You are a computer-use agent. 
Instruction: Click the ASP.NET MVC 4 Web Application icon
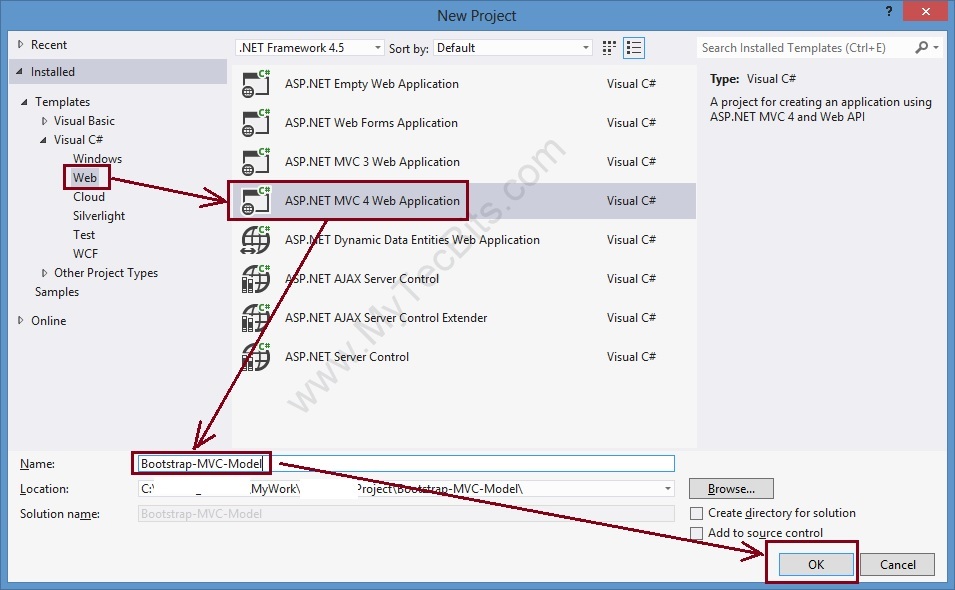coord(256,200)
